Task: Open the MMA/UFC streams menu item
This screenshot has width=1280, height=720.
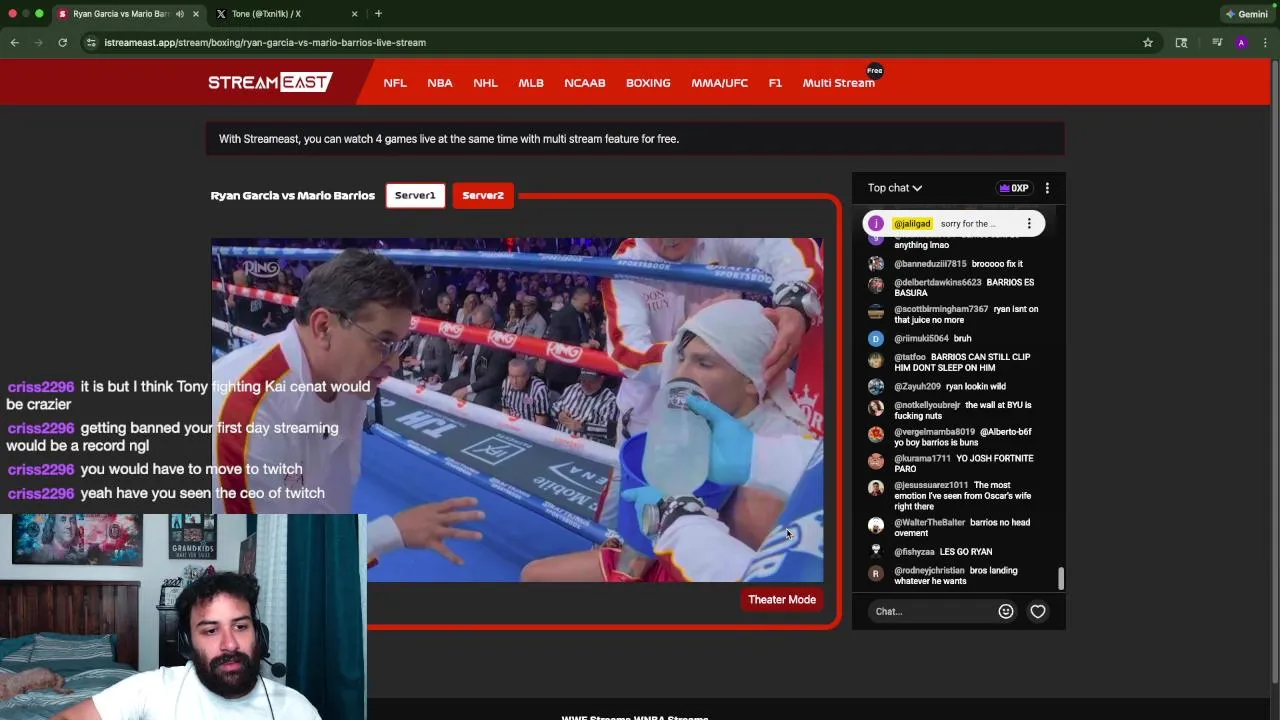Action: tap(719, 83)
